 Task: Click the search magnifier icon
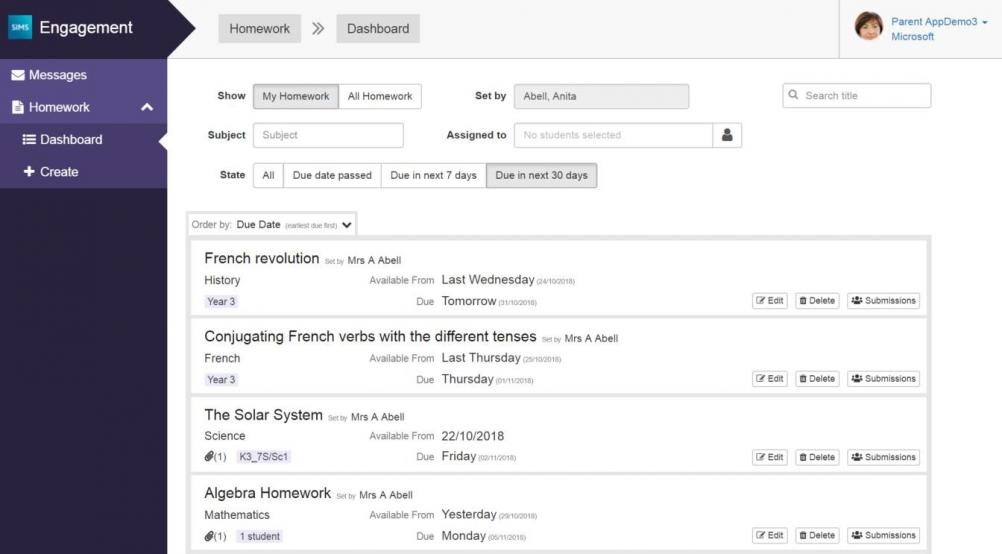coord(793,95)
